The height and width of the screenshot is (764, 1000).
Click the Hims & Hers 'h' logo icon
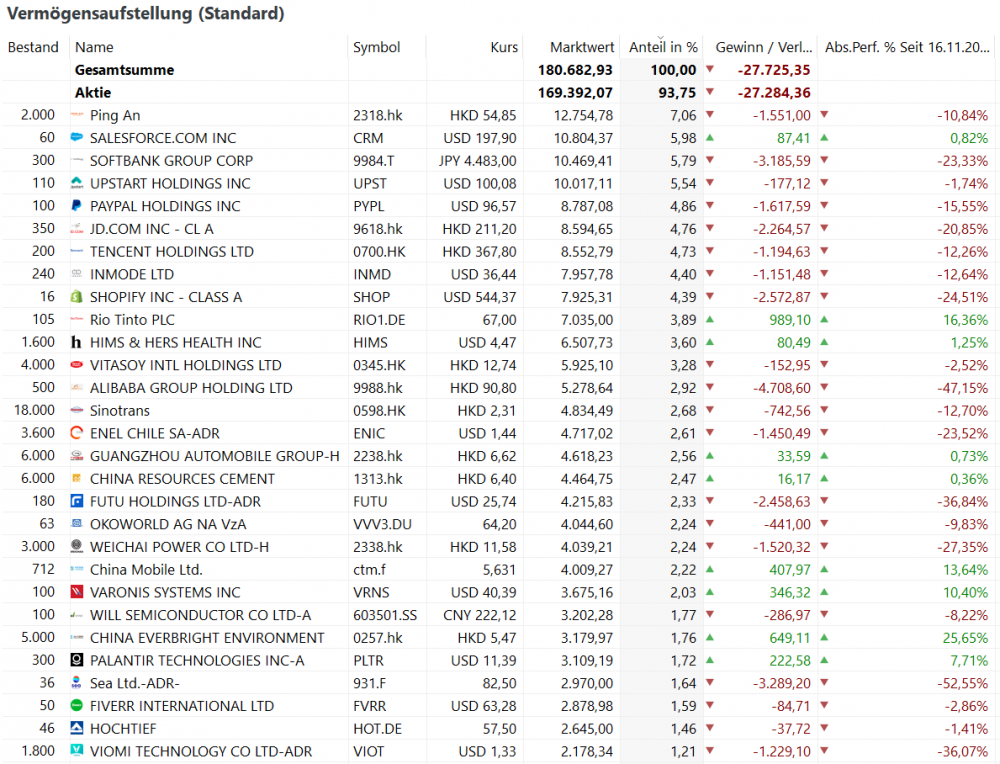click(77, 342)
